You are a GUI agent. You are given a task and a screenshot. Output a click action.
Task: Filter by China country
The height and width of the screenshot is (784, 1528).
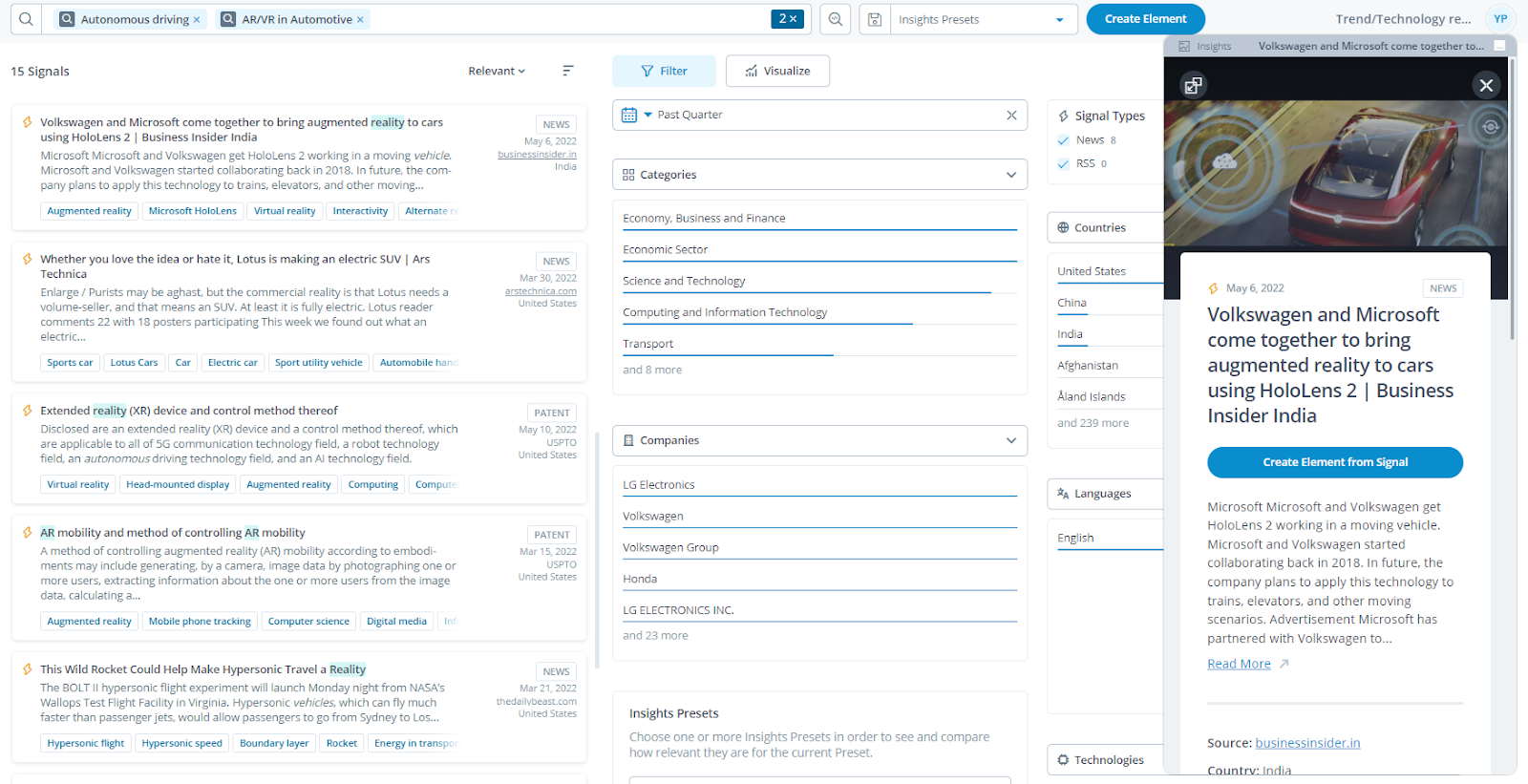1072,303
